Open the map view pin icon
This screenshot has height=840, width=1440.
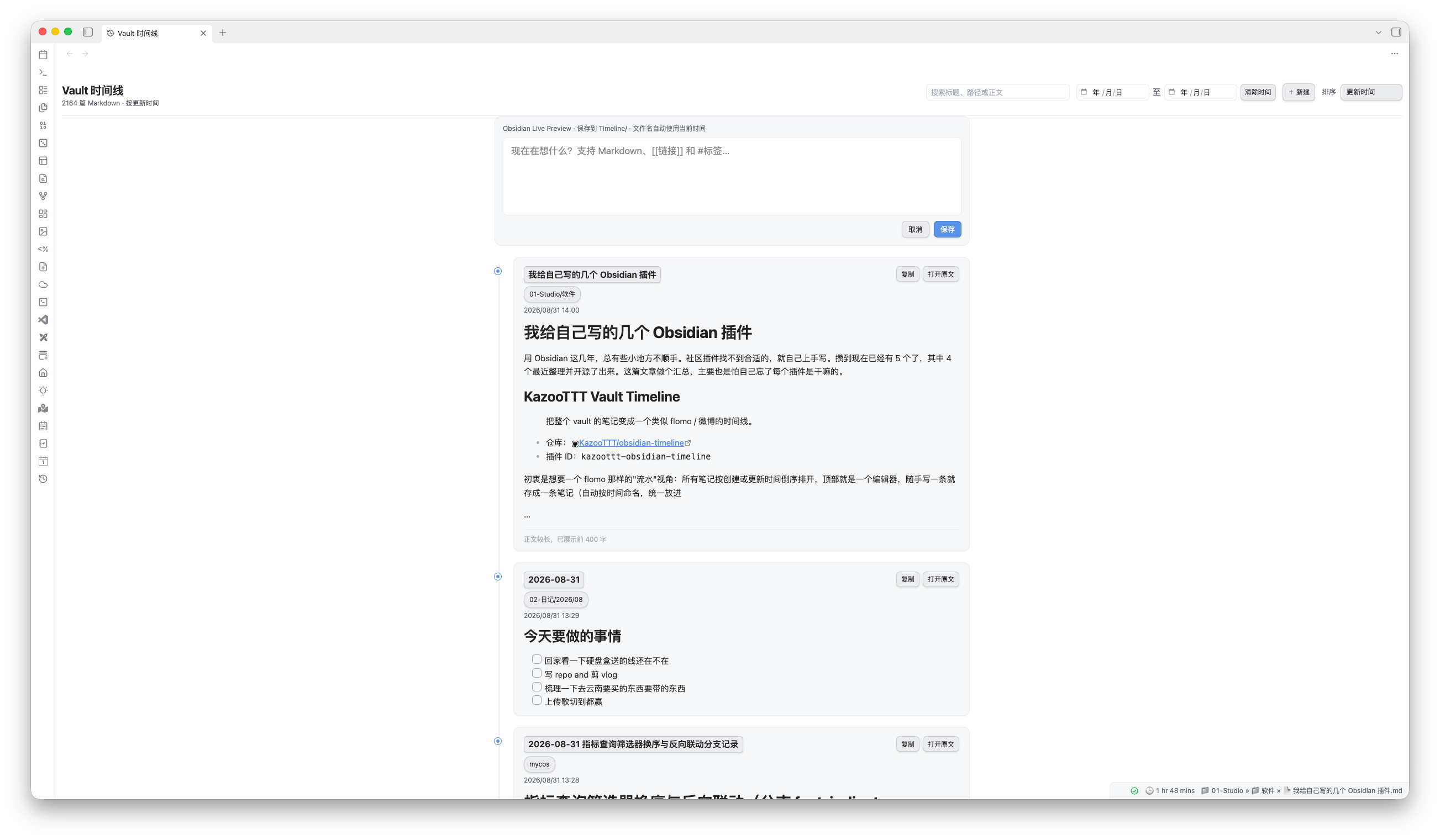pos(43,409)
